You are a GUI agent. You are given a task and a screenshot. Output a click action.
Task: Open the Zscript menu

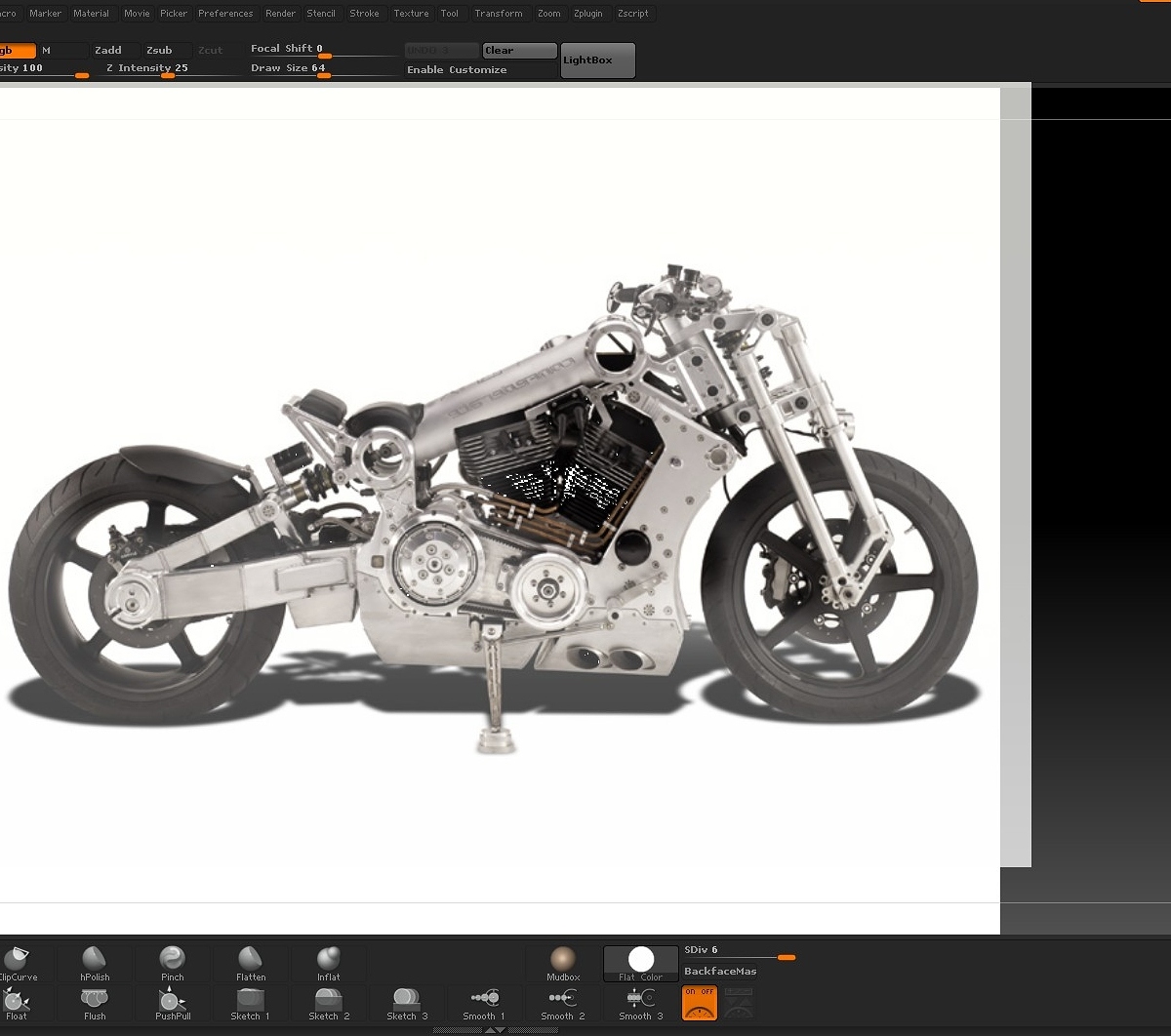pos(633,14)
